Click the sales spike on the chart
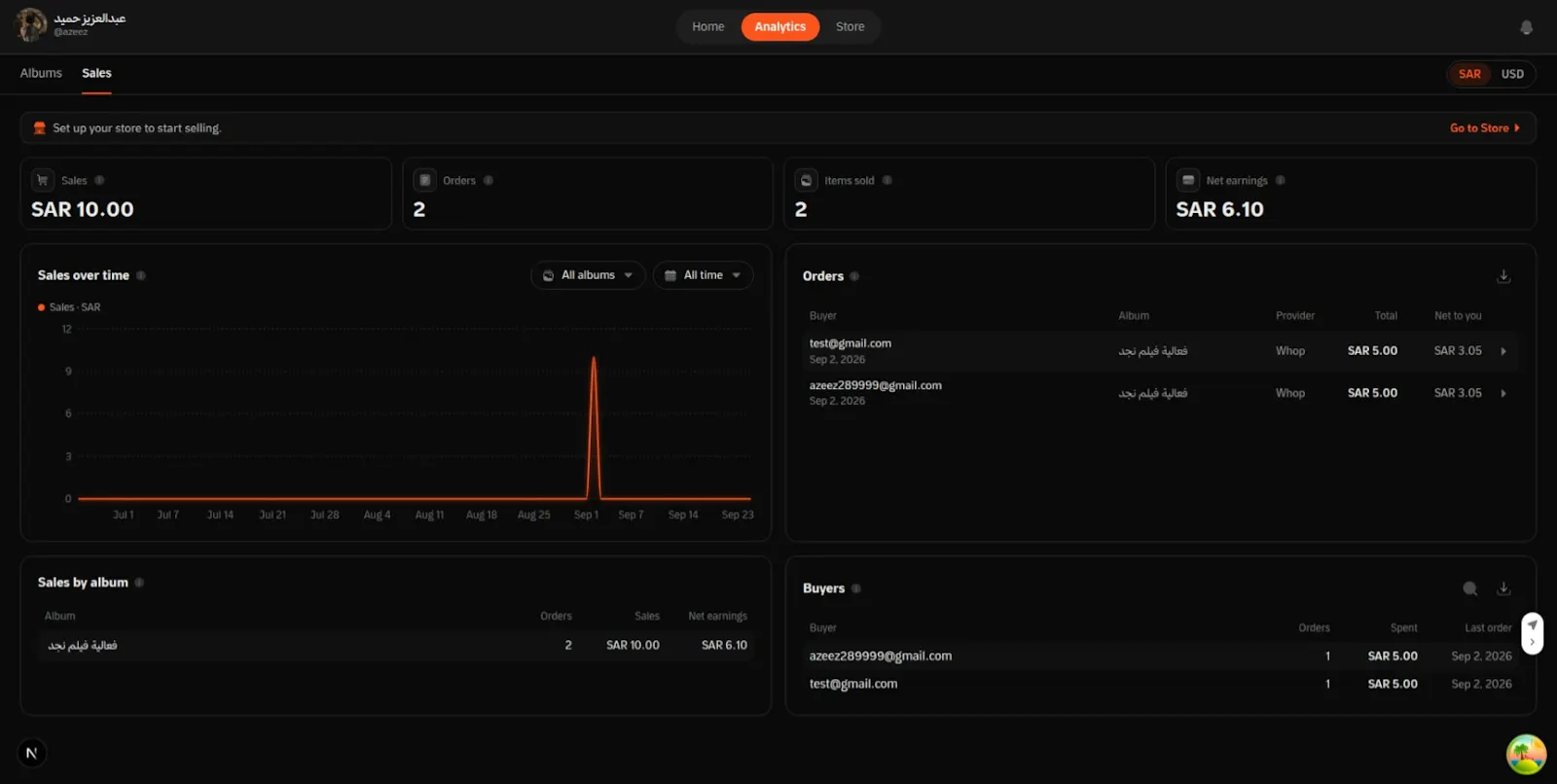Viewport: 1557px width, 784px height. 594,428
